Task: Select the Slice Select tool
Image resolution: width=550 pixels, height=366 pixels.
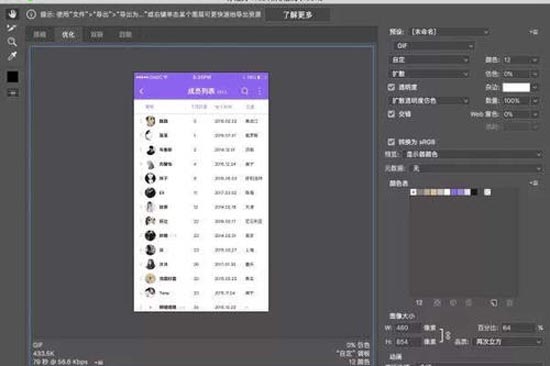Action: 12,28
